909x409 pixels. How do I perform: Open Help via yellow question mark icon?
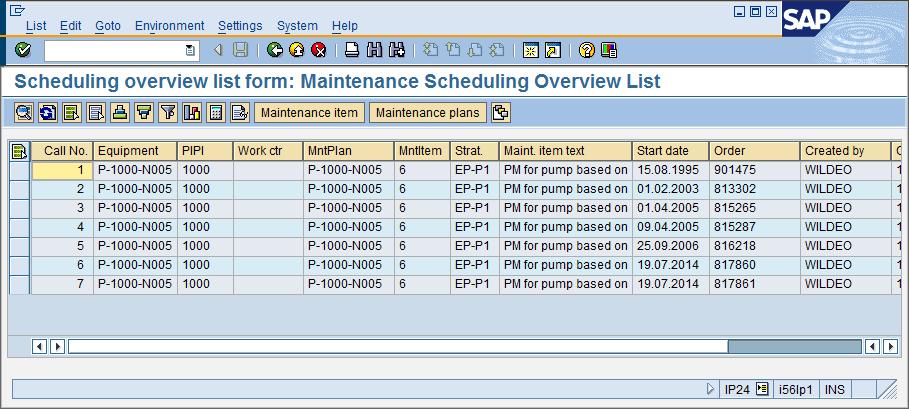tap(587, 50)
